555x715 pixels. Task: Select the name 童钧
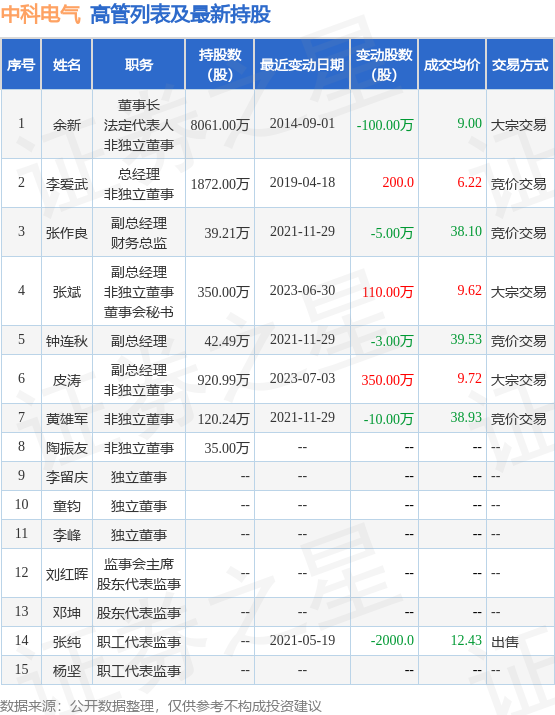coord(67,506)
